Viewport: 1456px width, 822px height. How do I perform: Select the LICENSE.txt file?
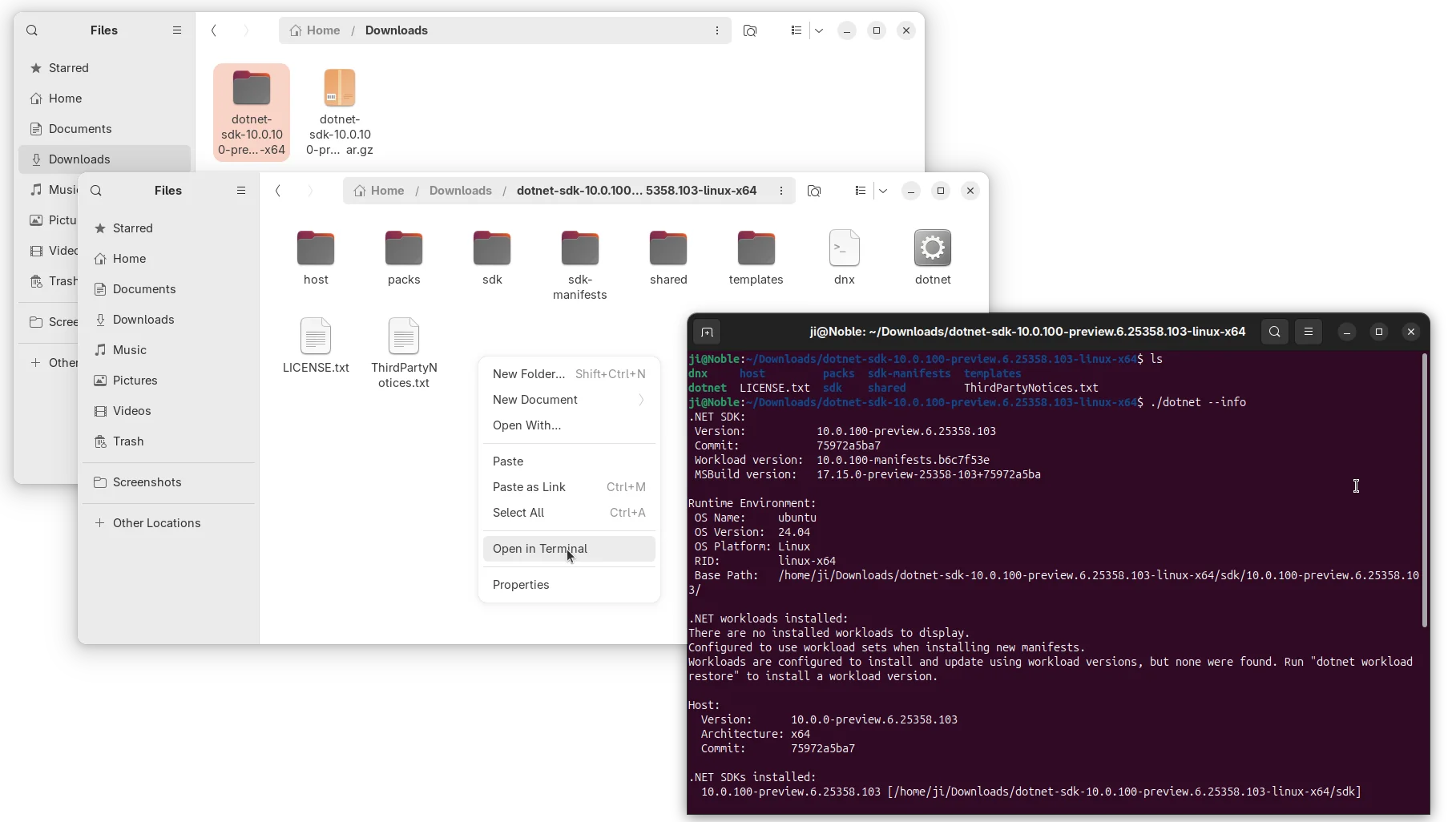[316, 346]
